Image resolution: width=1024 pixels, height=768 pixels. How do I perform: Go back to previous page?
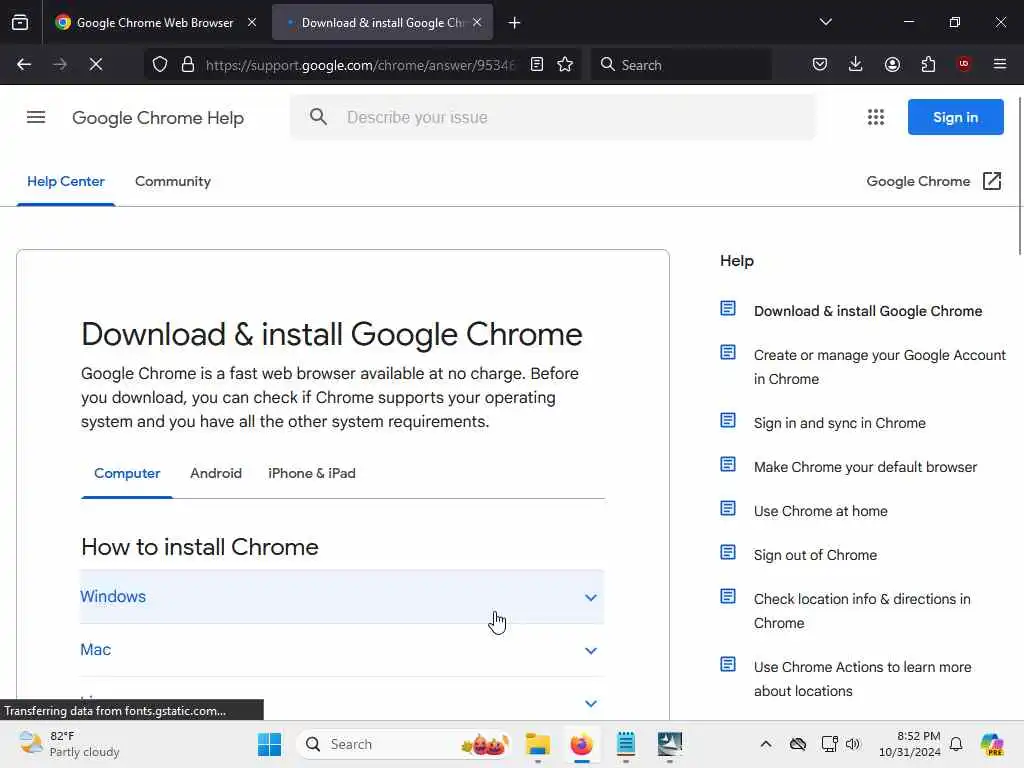pyautogui.click(x=24, y=64)
